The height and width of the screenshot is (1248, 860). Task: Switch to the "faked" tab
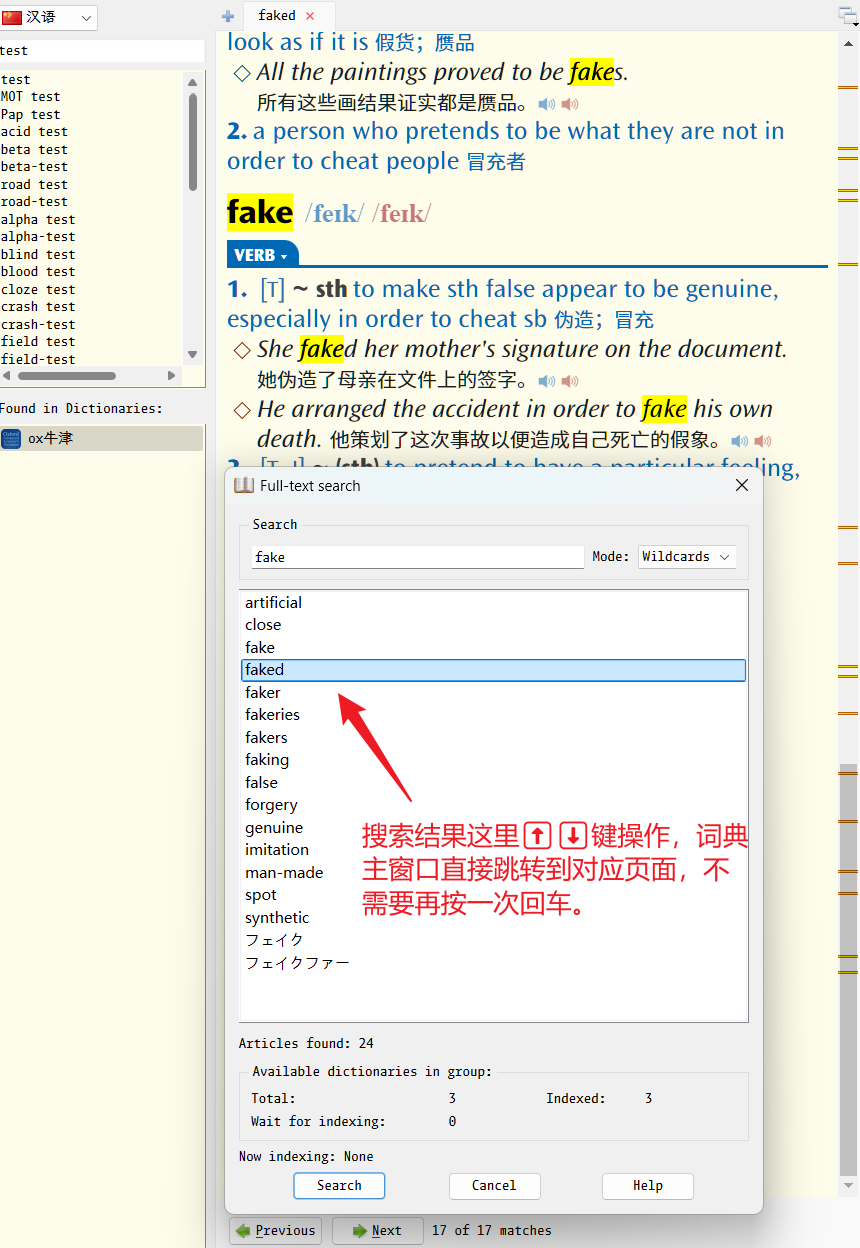click(276, 16)
